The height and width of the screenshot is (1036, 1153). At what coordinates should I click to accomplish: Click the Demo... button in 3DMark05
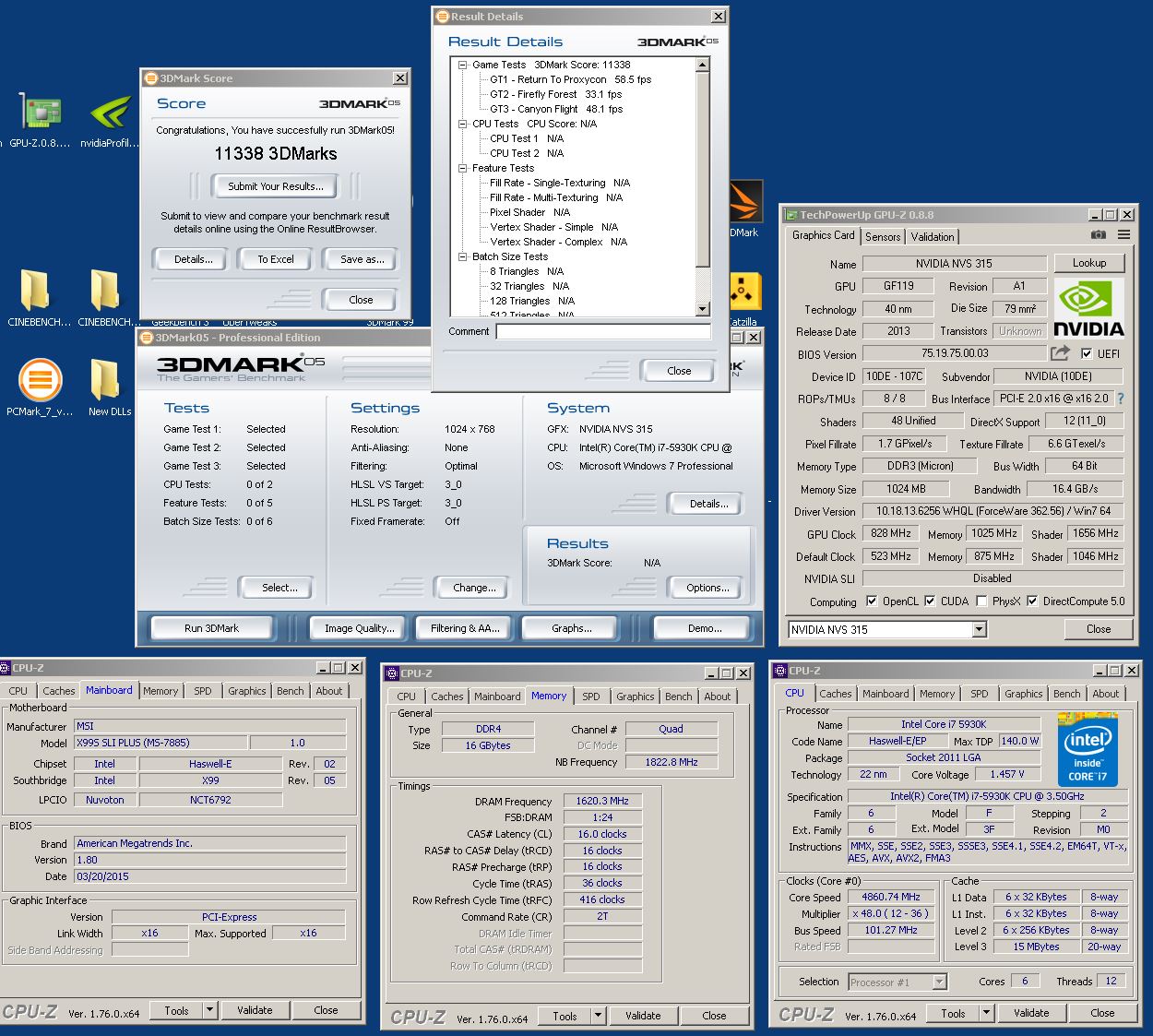point(705,628)
